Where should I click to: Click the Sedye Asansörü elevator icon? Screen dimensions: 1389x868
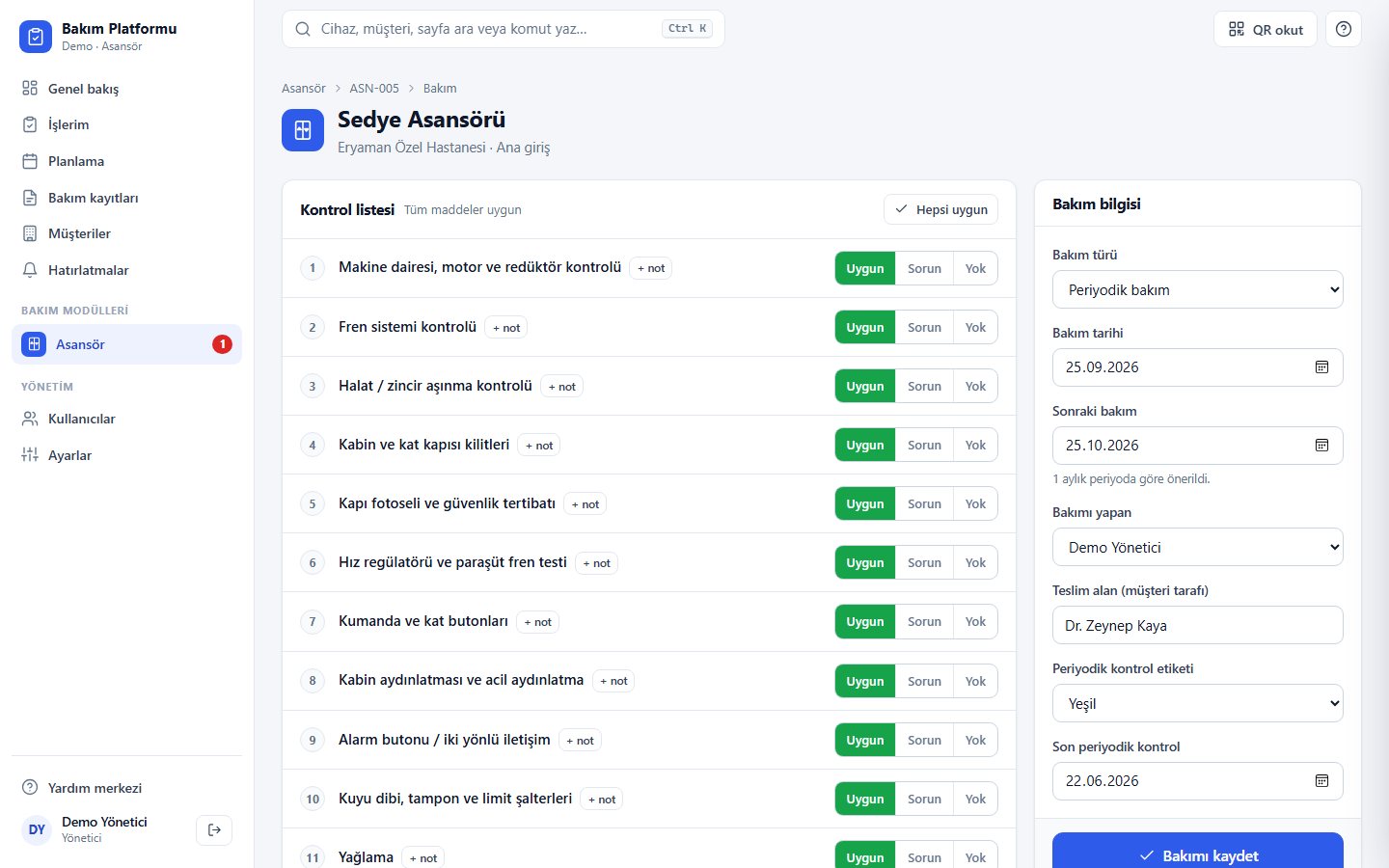click(303, 130)
